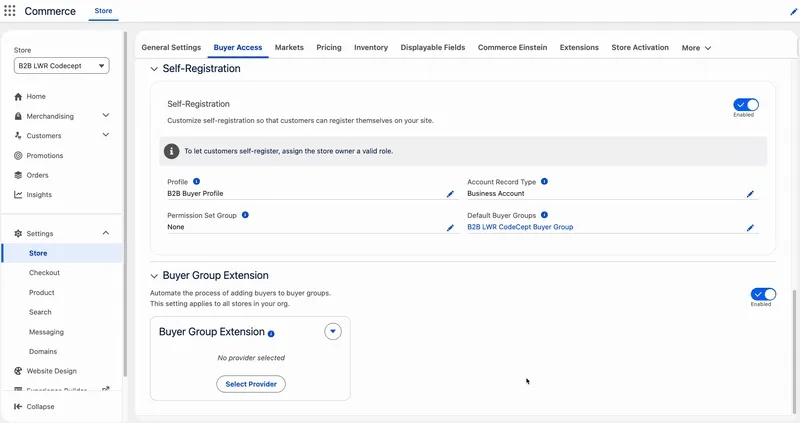Open the Commerce Einstein tab
Image resolution: width=800 pixels, height=423 pixels.
tap(512, 47)
